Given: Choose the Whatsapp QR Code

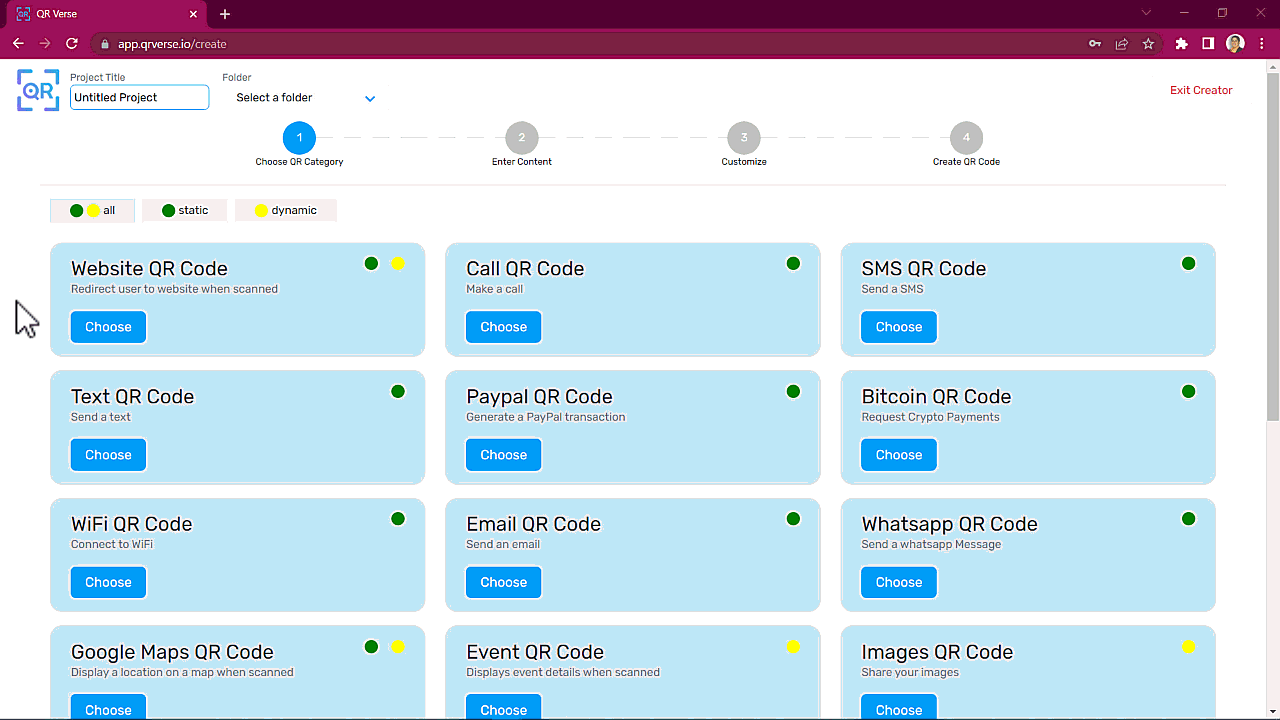Looking at the screenshot, I should pos(899,582).
